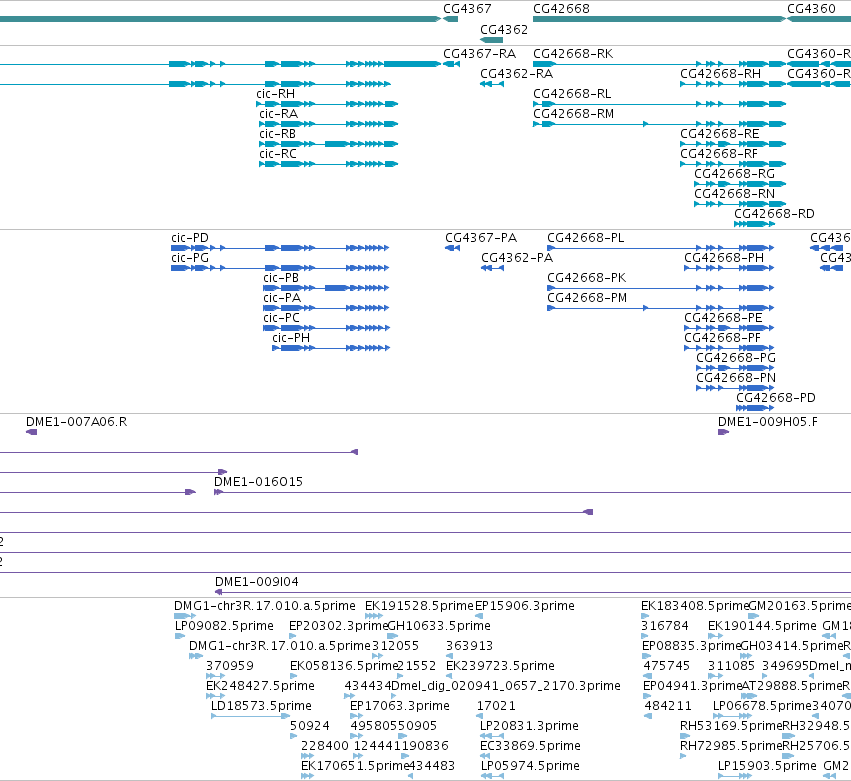This screenshot has height=781, width=851.
Task: Select the LD18573.5prime EST label
Action: coord(261,706)
